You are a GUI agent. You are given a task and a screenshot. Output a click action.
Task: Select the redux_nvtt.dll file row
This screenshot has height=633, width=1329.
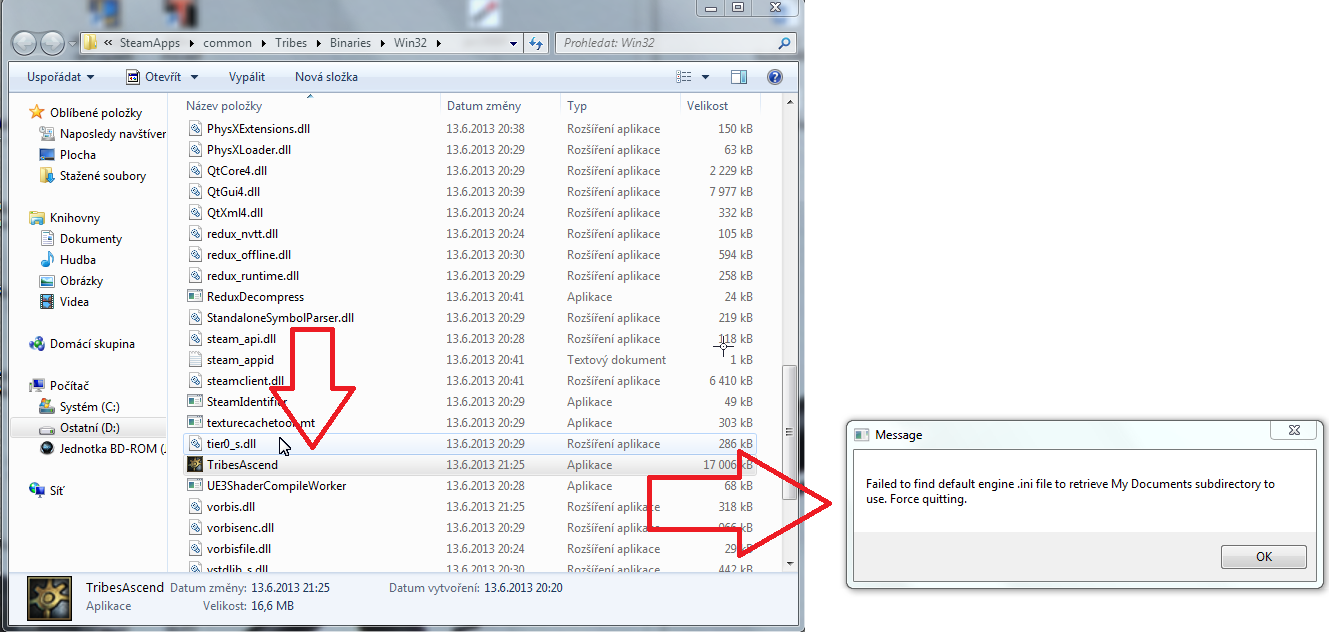[470, 233]
